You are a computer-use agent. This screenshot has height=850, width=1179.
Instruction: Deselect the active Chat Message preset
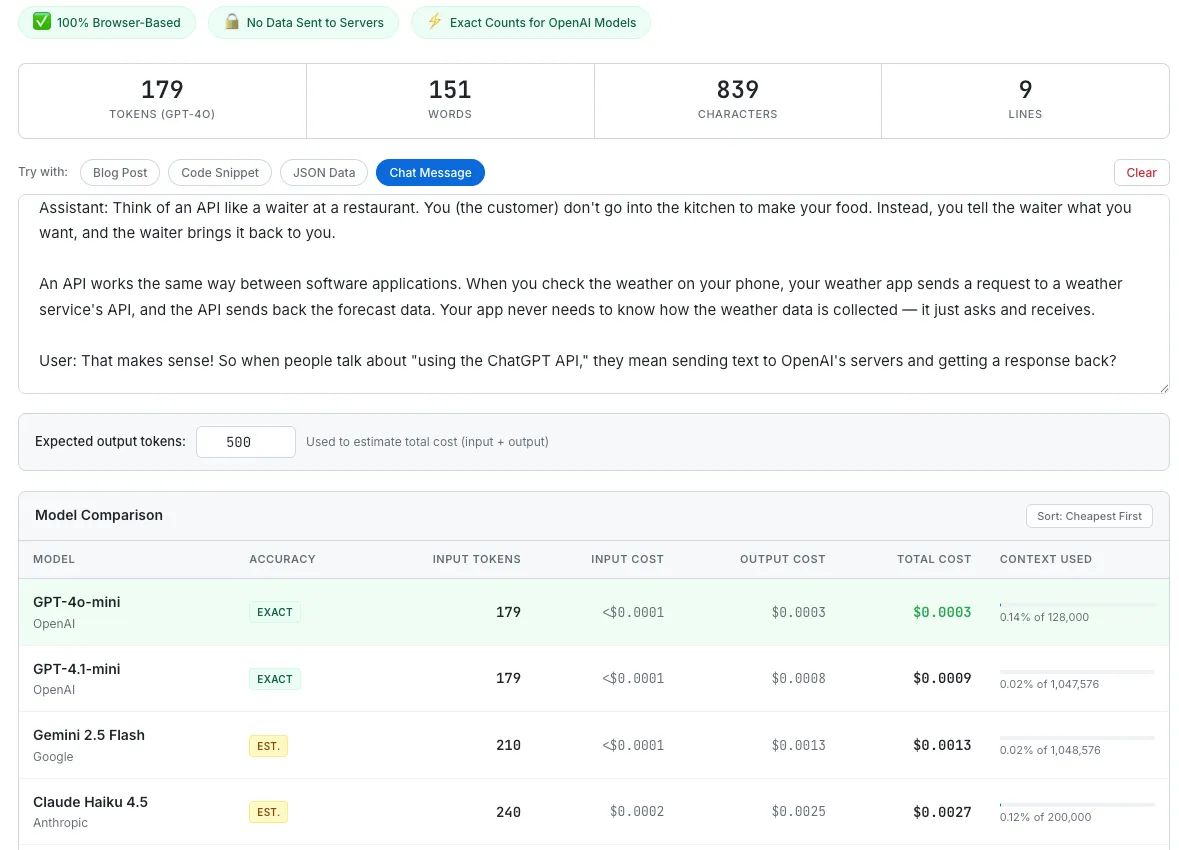pos(430,172)
